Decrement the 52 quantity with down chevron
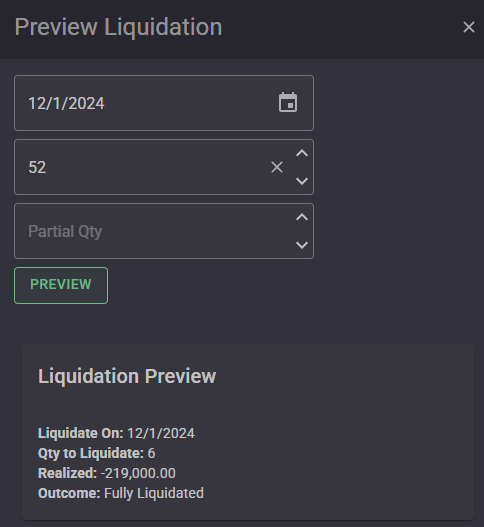 click(x=302, y=181)
